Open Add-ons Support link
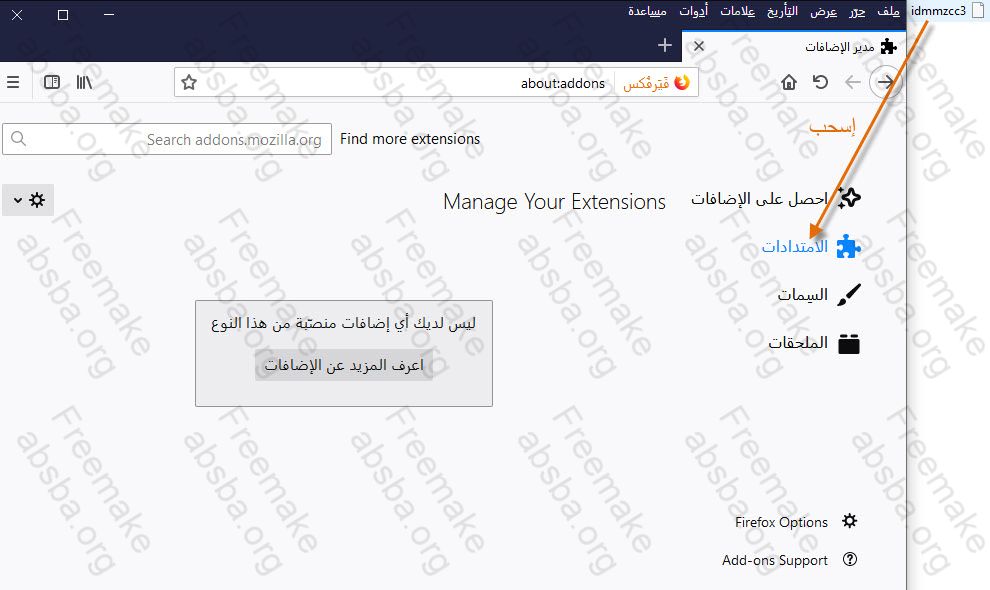Viewport: 990px width, 590px height. point(775,560)
